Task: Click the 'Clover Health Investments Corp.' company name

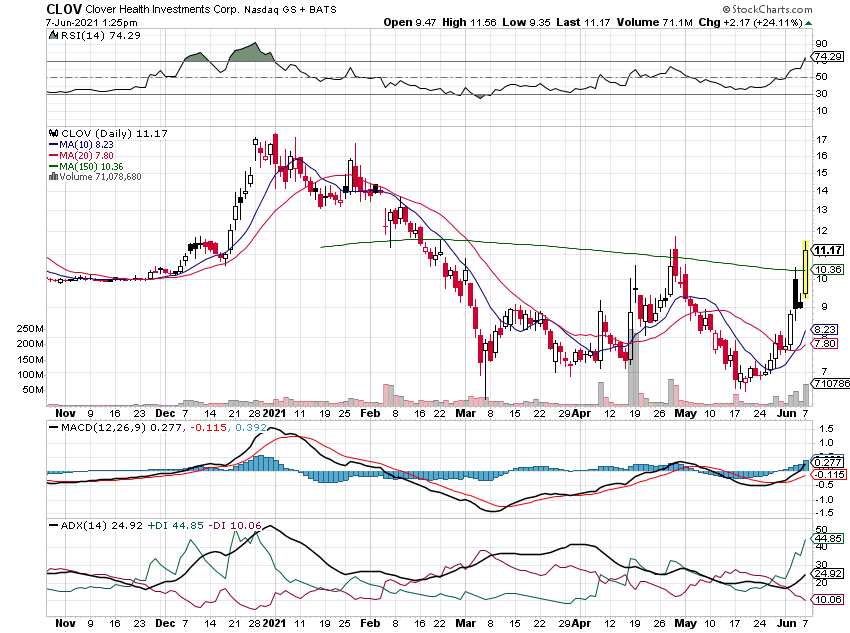Action: 162,10
